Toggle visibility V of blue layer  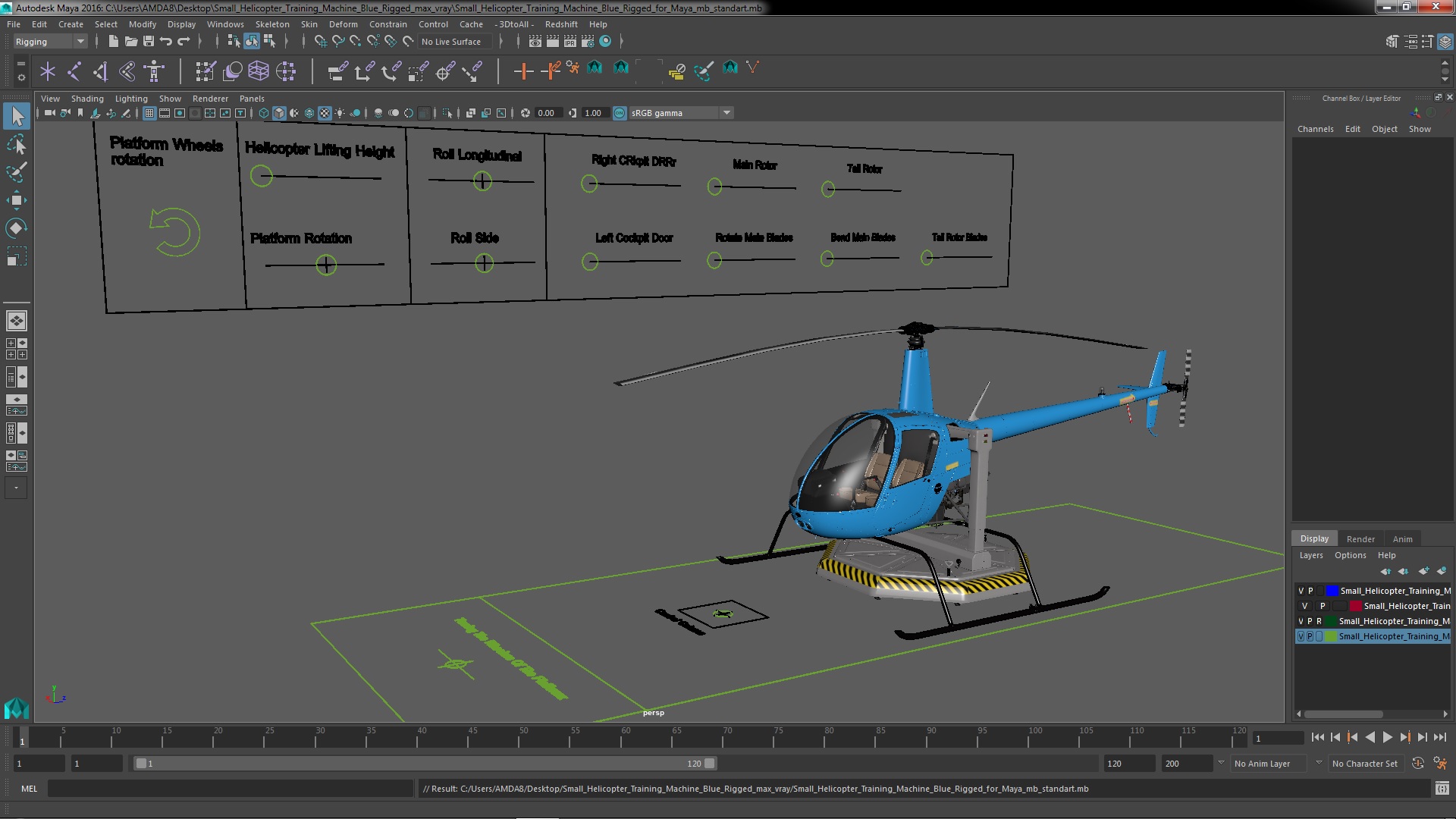click(x=1301, y=591)
